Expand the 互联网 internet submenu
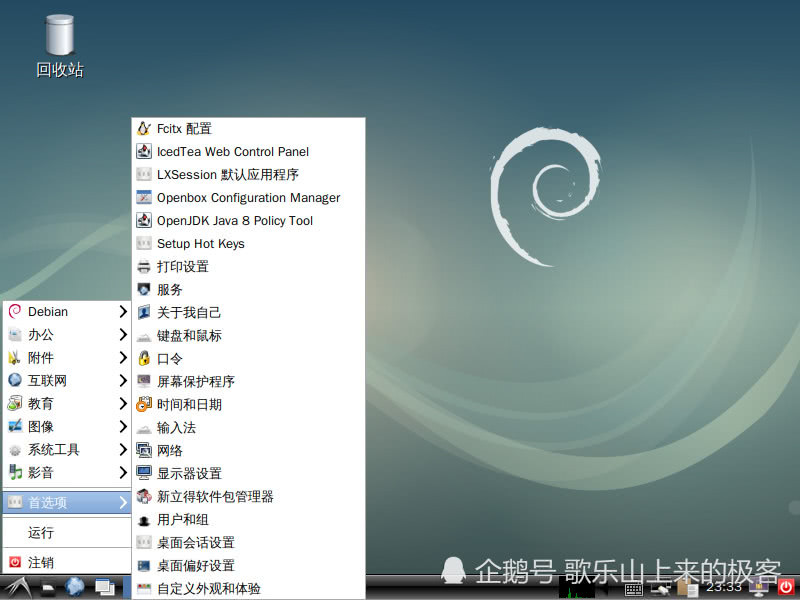This screenshot has height=600, width=800. [x=67, y=380]
